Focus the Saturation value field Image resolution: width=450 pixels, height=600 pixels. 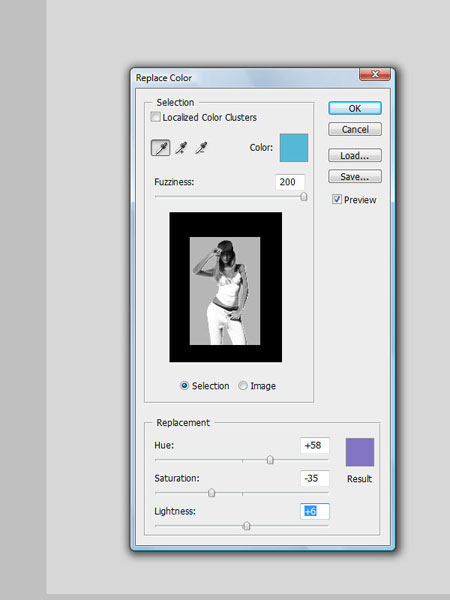click(315, 478)
